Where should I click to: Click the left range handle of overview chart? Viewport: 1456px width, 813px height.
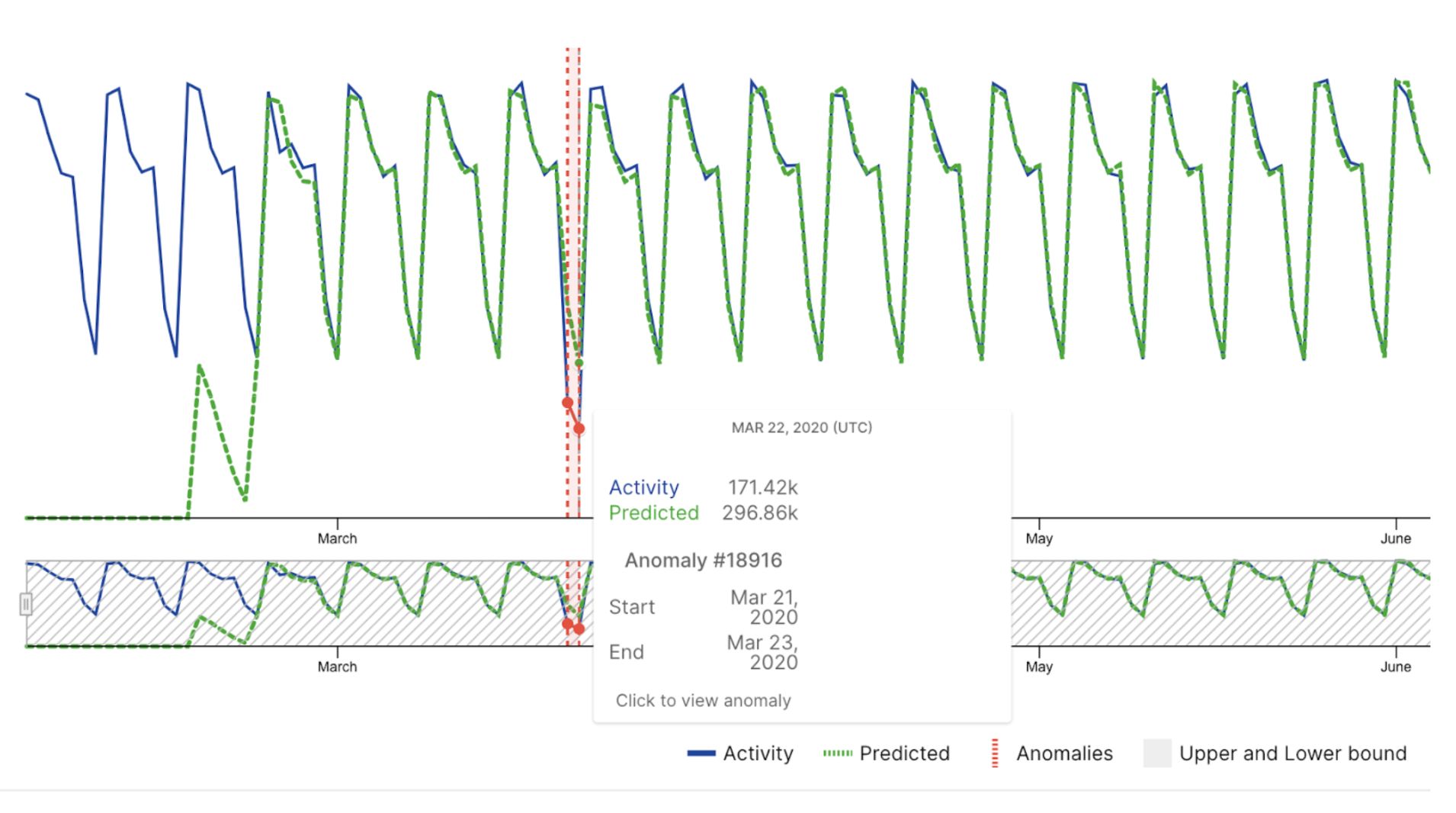click(x=25, y=605)
